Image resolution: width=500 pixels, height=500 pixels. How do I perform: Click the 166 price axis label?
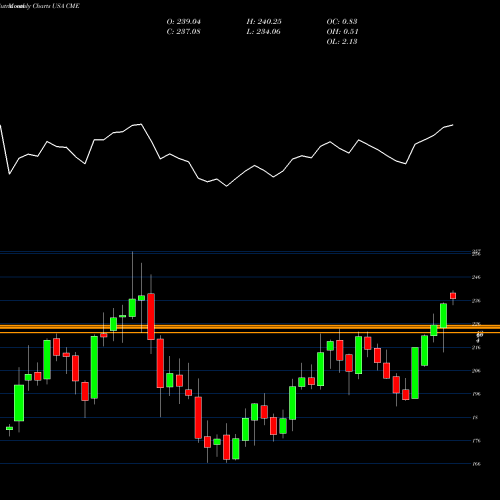click(476, 464)
